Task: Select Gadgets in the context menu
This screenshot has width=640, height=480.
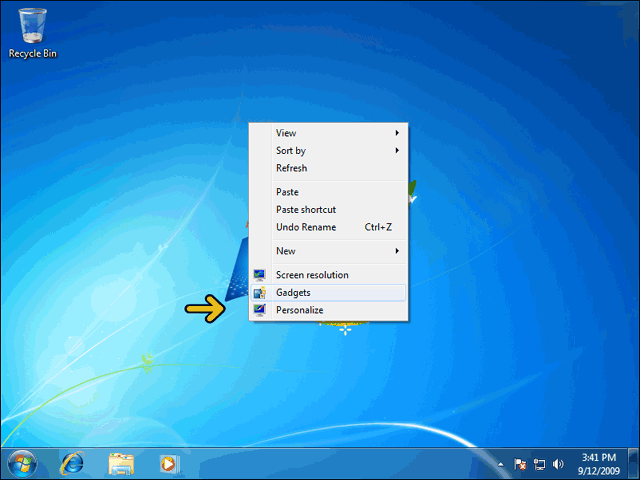Action: 328,293
